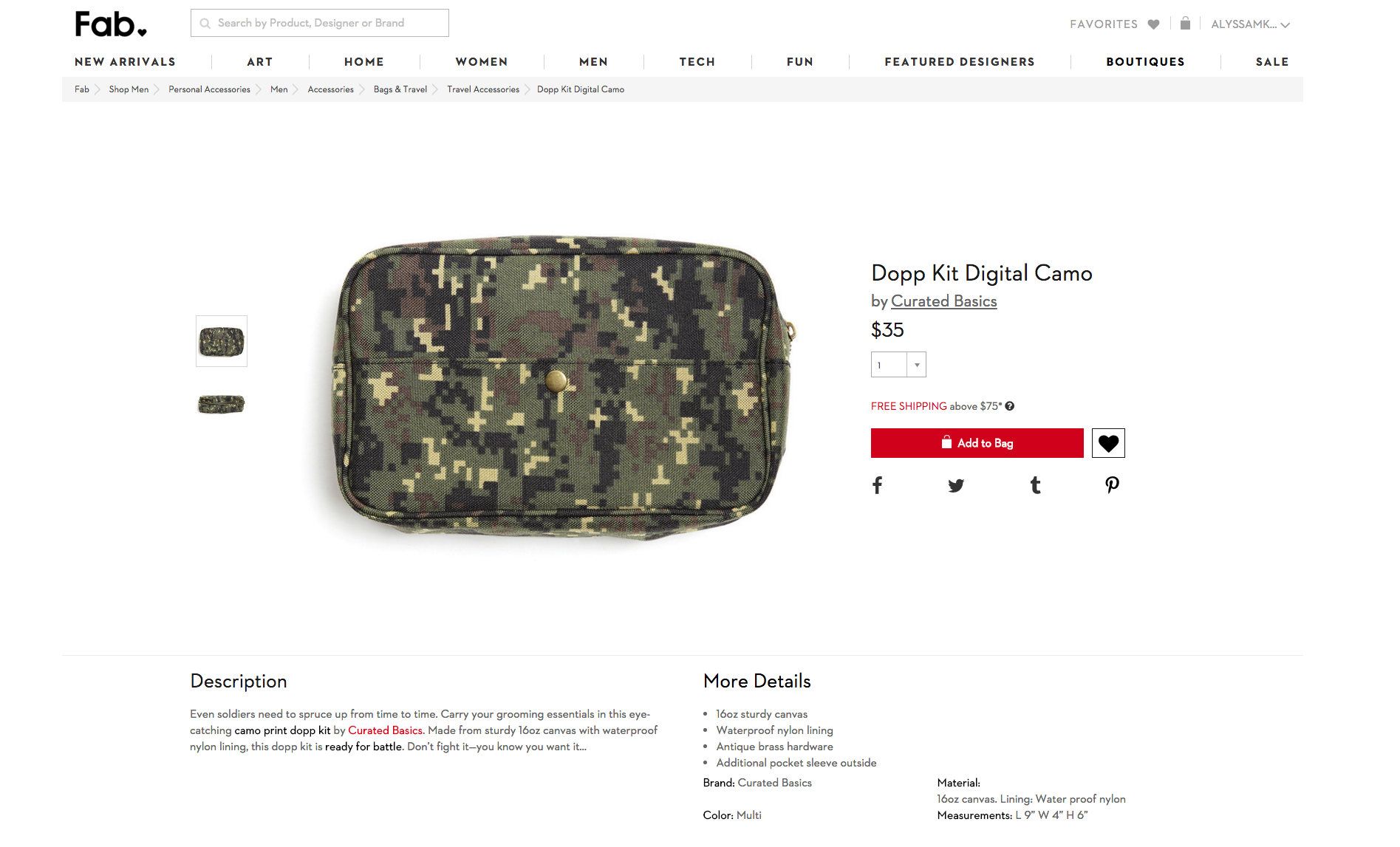Expand the ALYSSAMK account menu
This screenshot has width=1400, height=847.
1250,24
